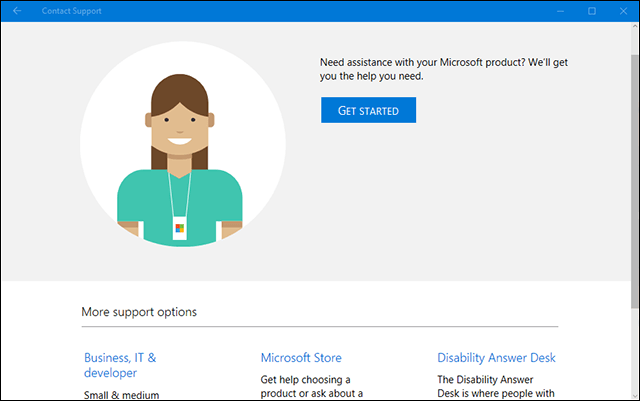Screen dimensions: 640x401
Task: Click the Microsoft logo badge on lanyard
Action: tap(180, 229)
